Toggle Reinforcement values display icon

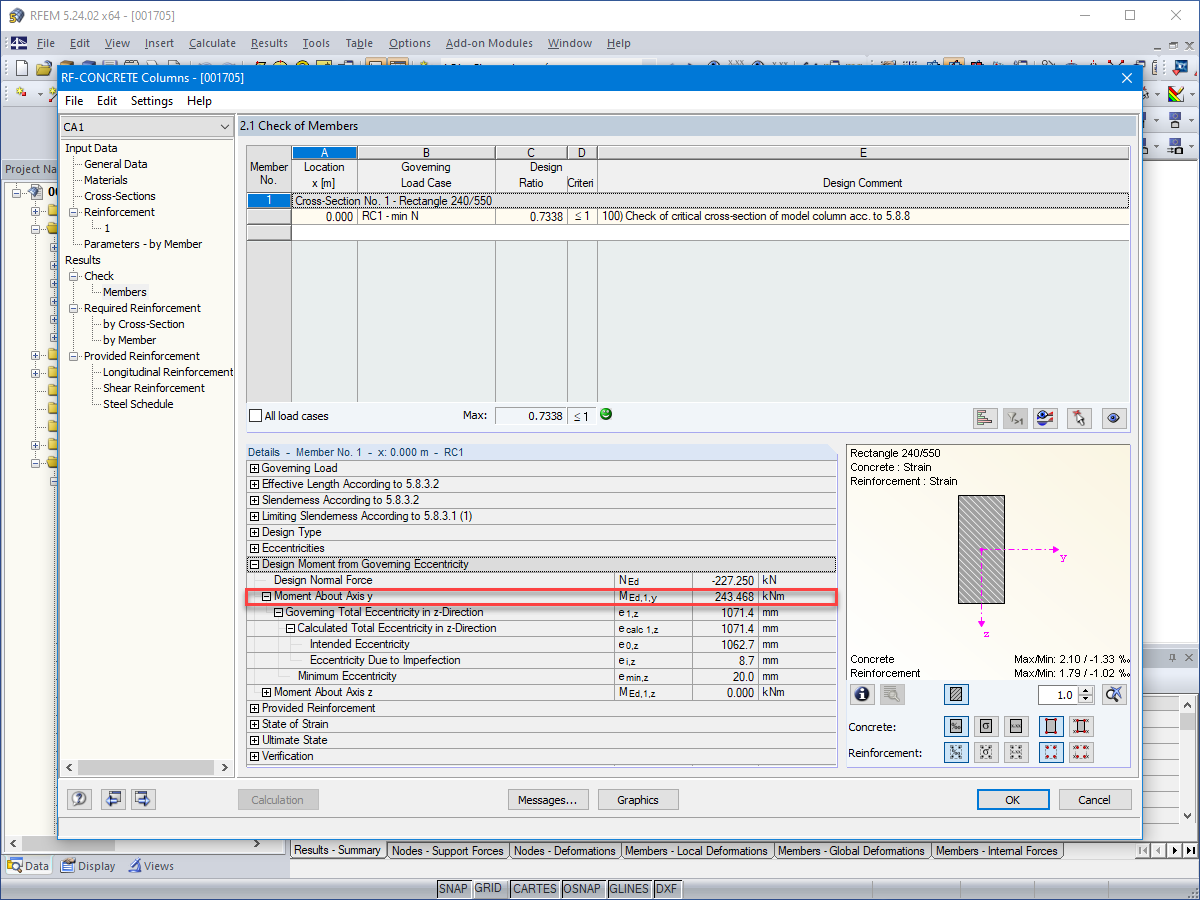(x=1081, y=752)
